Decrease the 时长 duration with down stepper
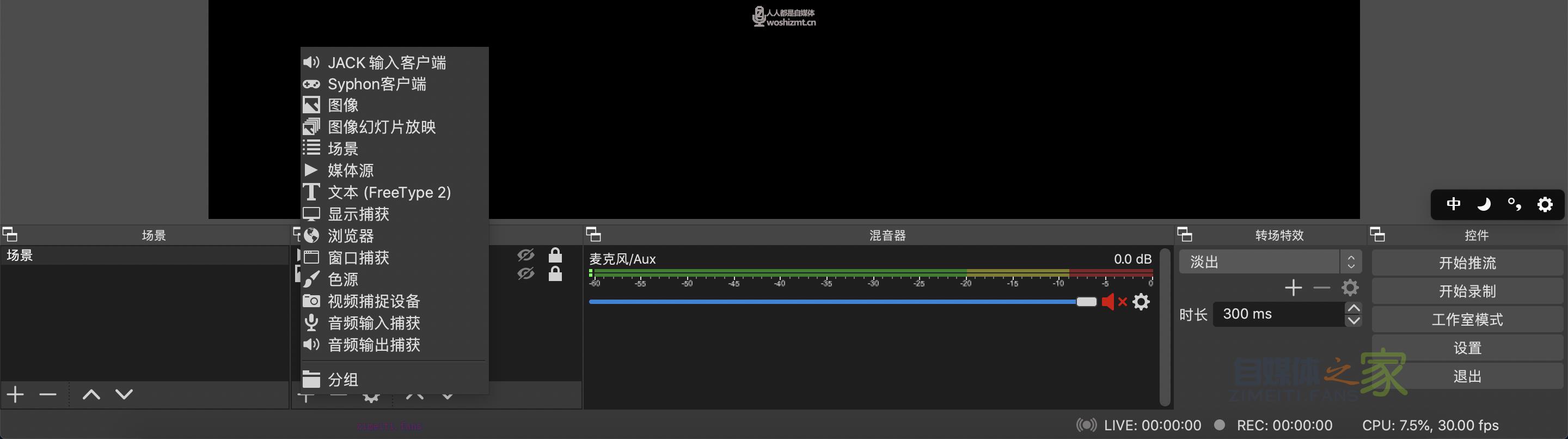The width and height of the screenshot is (1568, 439). point(1353,321)
